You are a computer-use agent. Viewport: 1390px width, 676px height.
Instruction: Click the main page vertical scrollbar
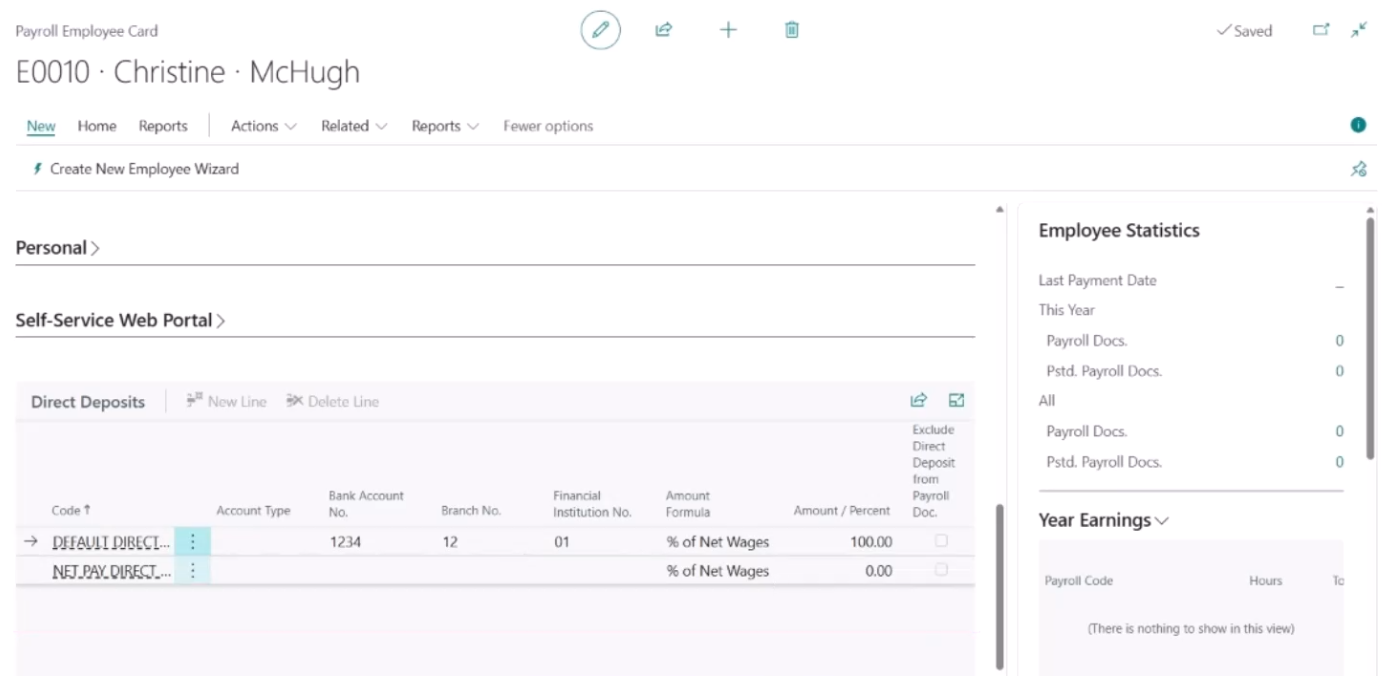[x=999, y=587]
